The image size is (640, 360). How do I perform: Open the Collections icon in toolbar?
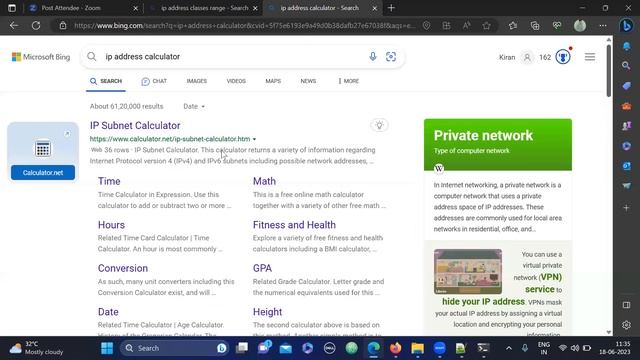click(x=535, y=25)
